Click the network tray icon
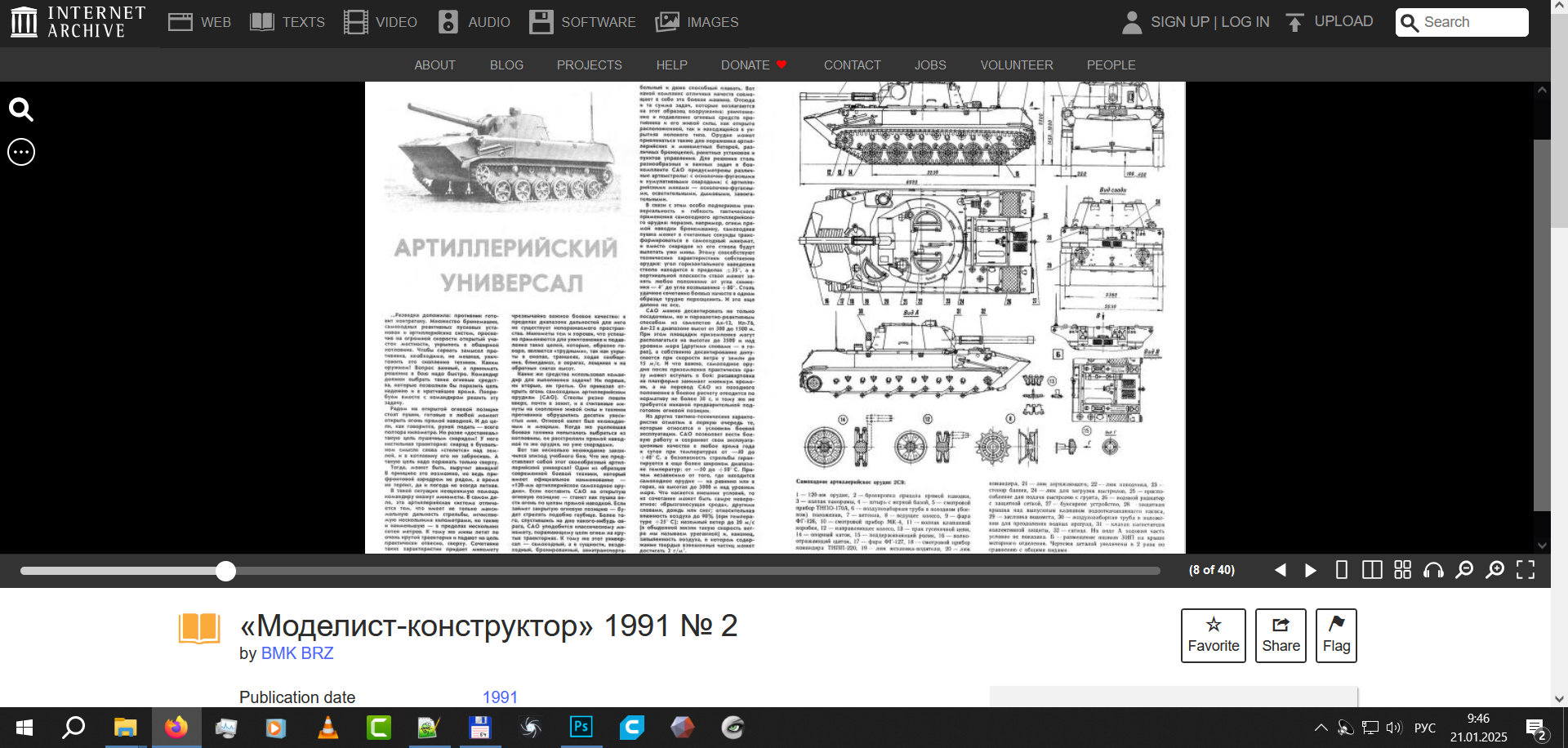Screen dimensions: 1568x748 point(1370,728)
